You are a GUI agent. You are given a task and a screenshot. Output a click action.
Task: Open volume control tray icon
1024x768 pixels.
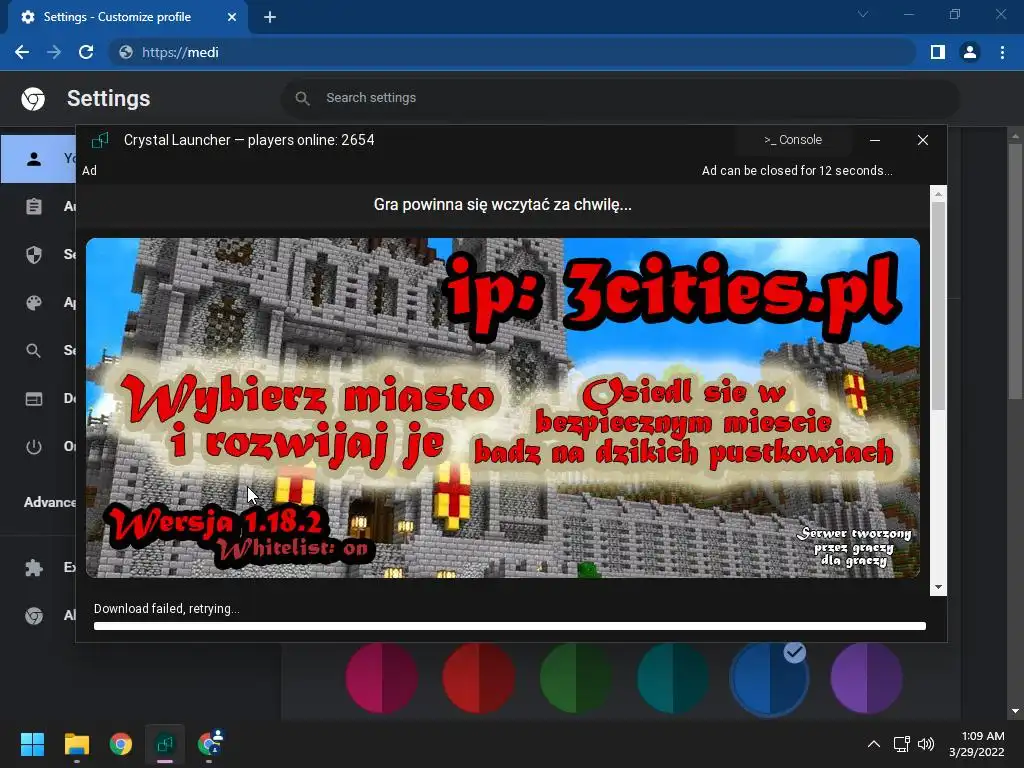tap(925, 744)
